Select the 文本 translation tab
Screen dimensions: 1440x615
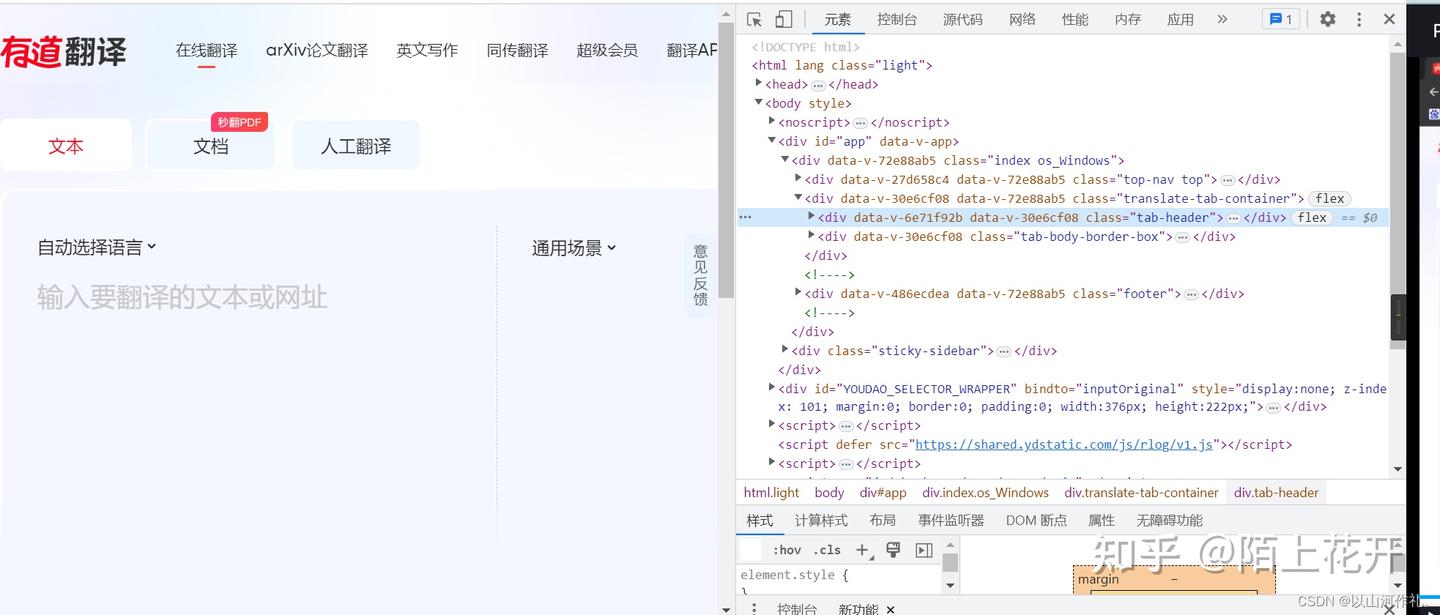[66, 146]
